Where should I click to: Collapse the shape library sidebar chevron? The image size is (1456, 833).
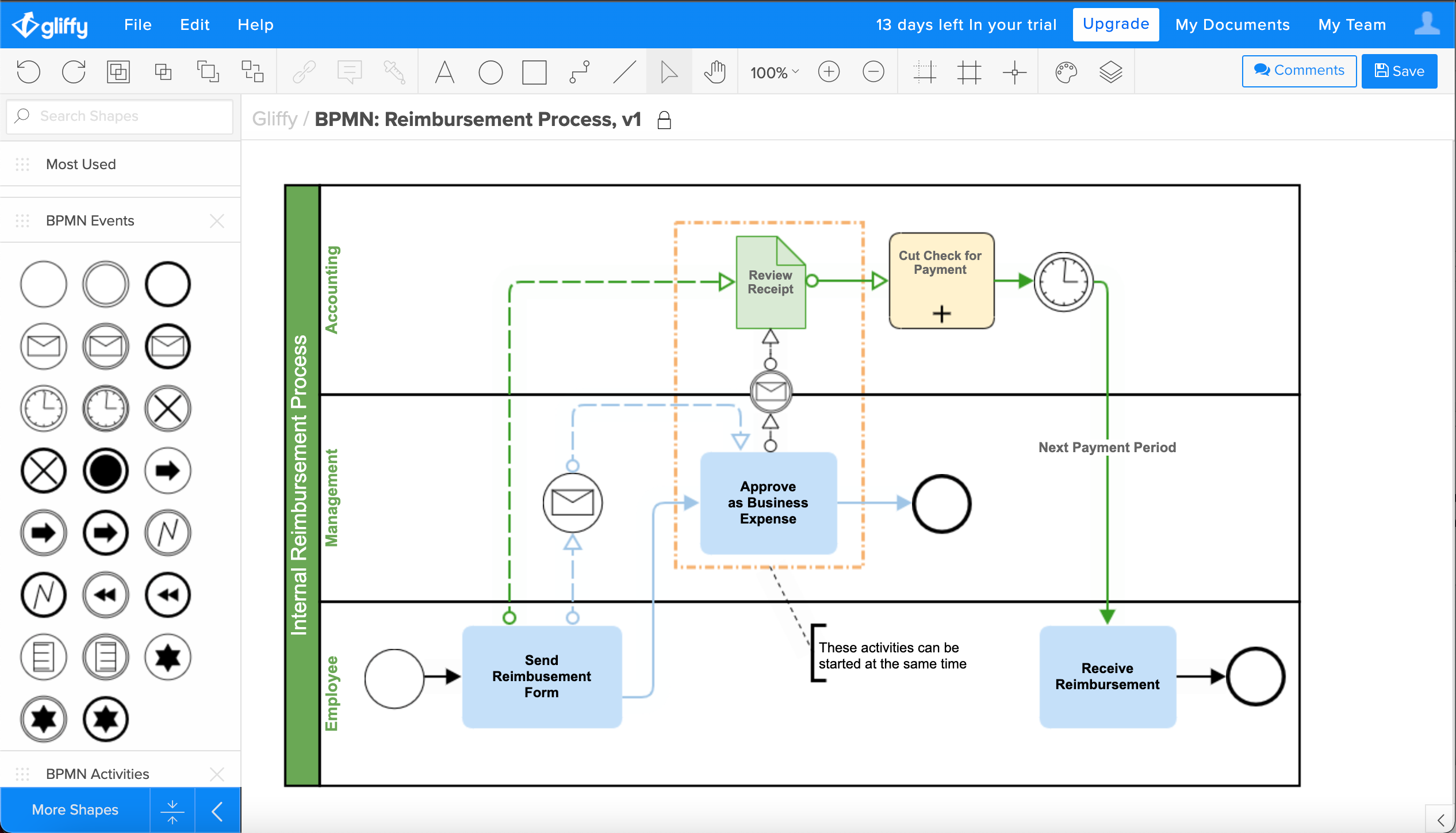(217, 811)
